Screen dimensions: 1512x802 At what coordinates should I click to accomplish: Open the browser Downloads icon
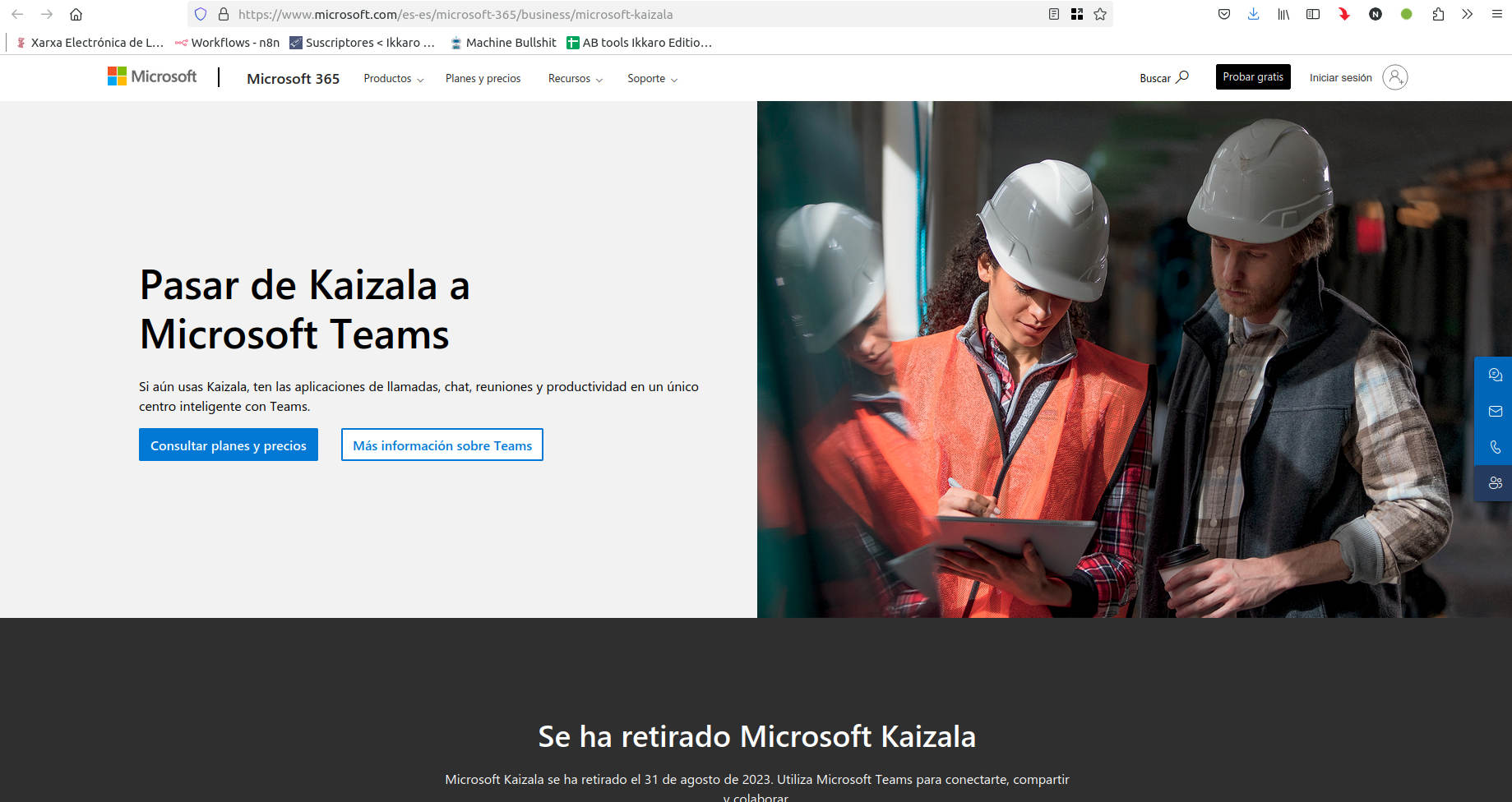(1254, 14)
